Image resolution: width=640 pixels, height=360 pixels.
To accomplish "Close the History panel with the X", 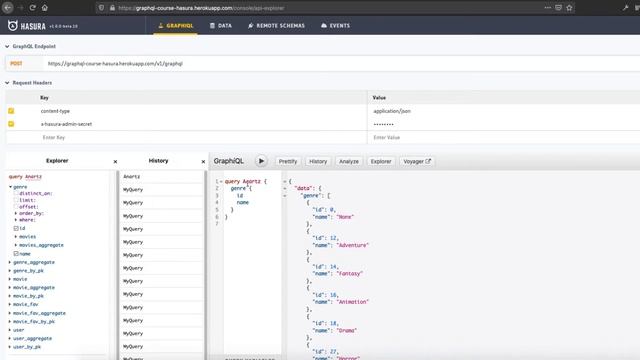I will 203,162.
